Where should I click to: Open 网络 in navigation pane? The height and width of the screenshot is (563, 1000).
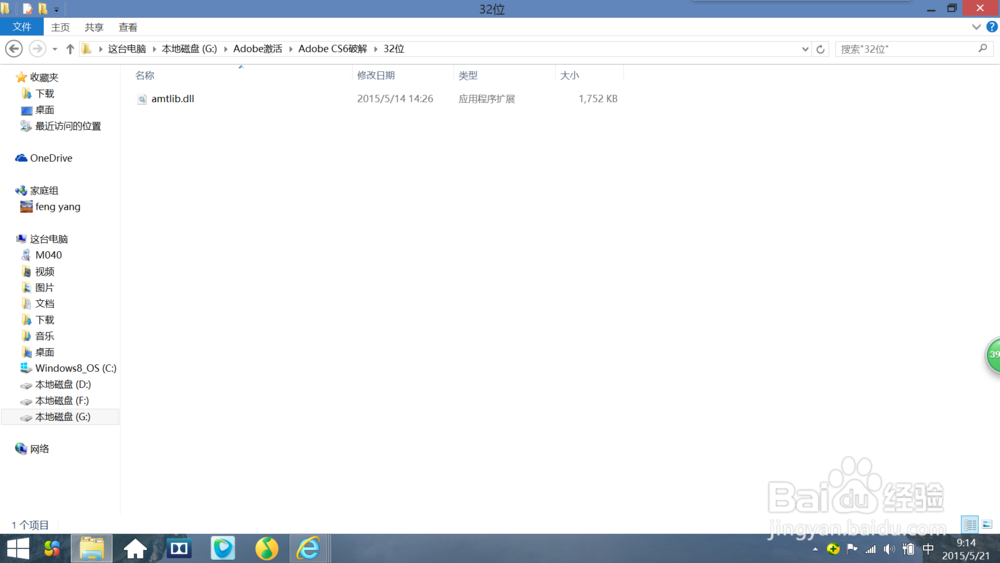point(39,449)
